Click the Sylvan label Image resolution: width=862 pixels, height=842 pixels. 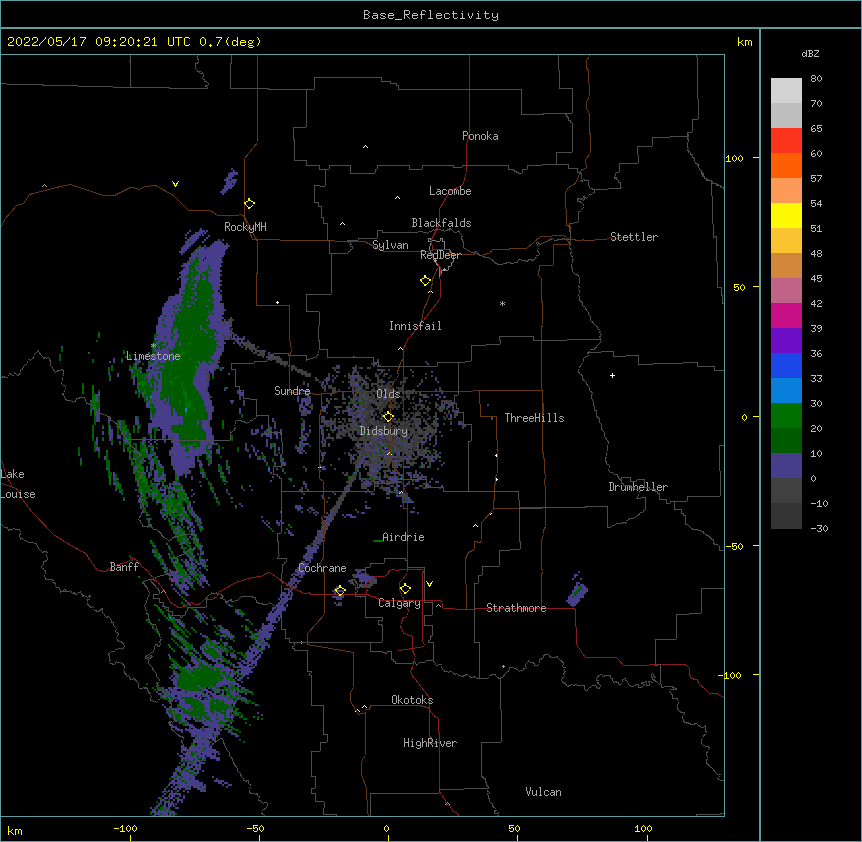(390, 245)
